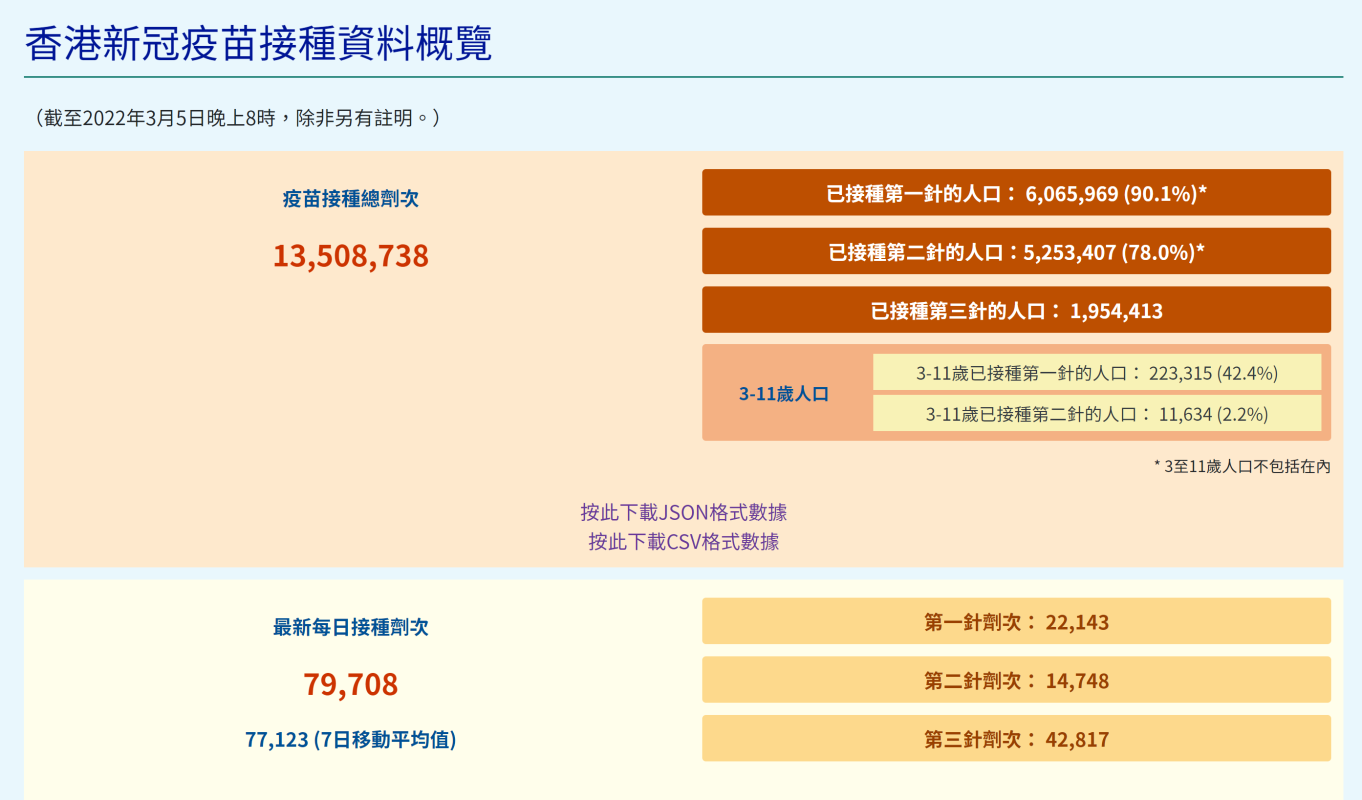
Task: Click the 3-11歲人口 label
Action: [x=784, y=394]
